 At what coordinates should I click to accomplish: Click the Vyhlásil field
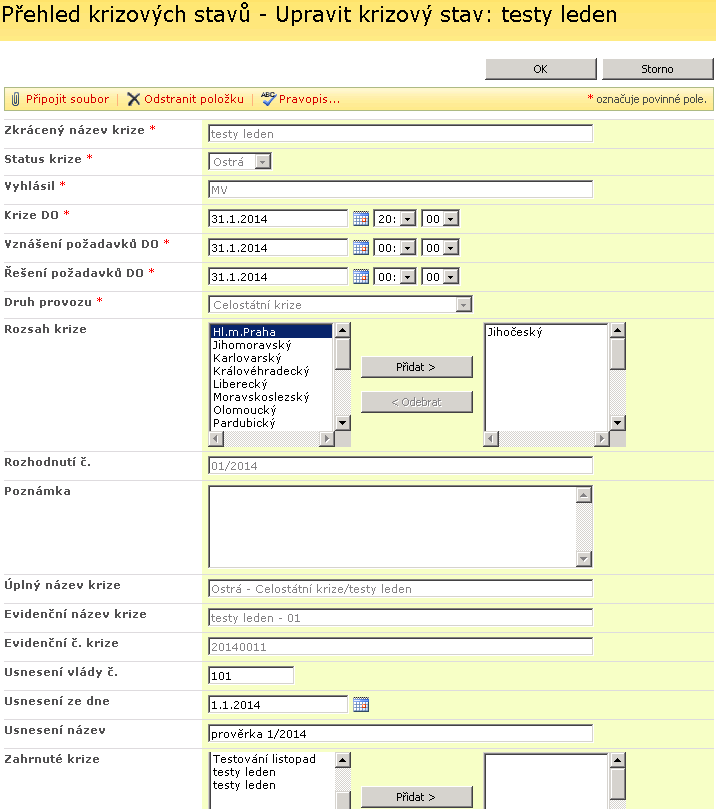coord(401,189)
